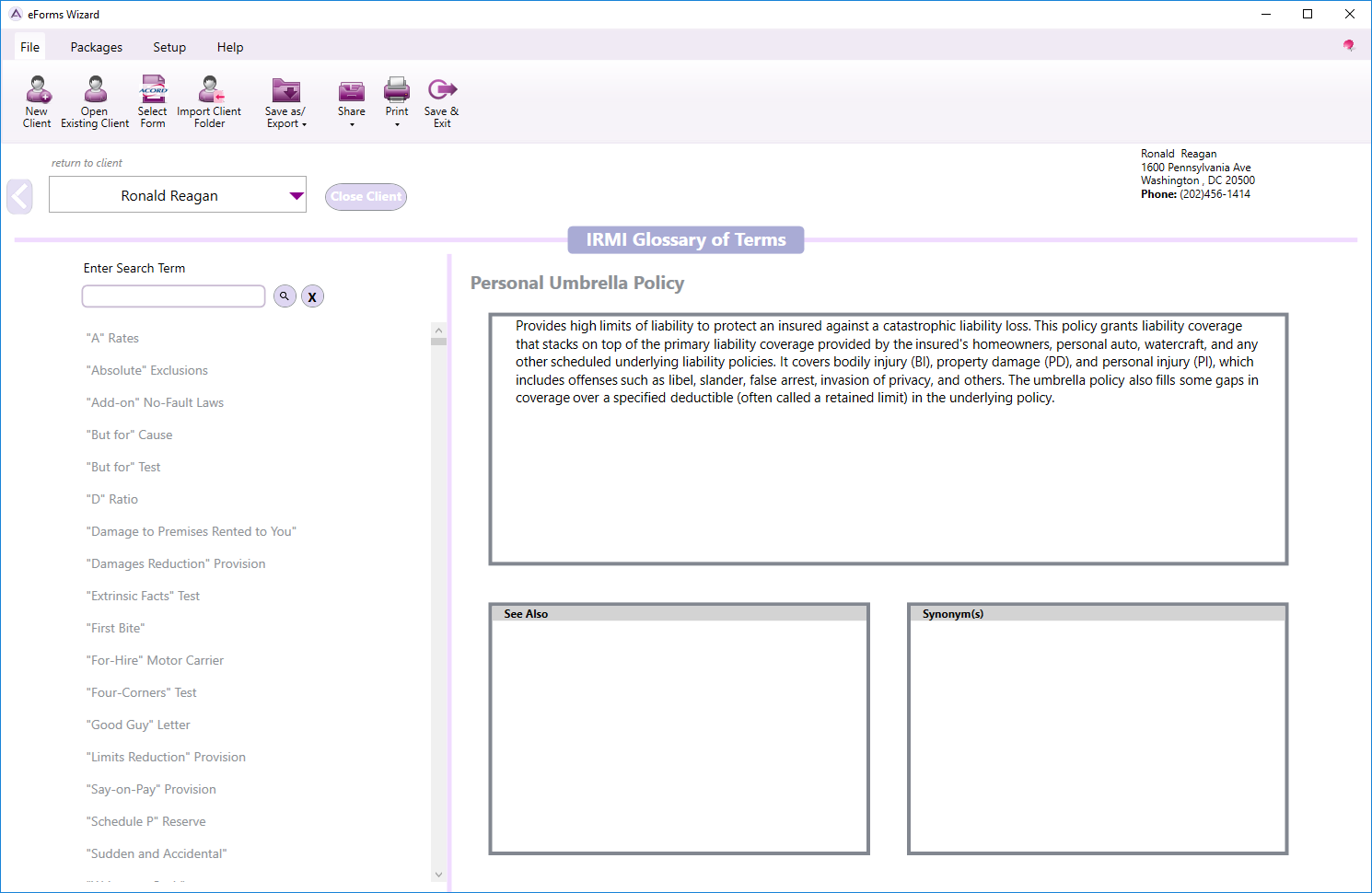
Task: Expand the Print dropdown arrow
Action: click(x=397, y=124)
